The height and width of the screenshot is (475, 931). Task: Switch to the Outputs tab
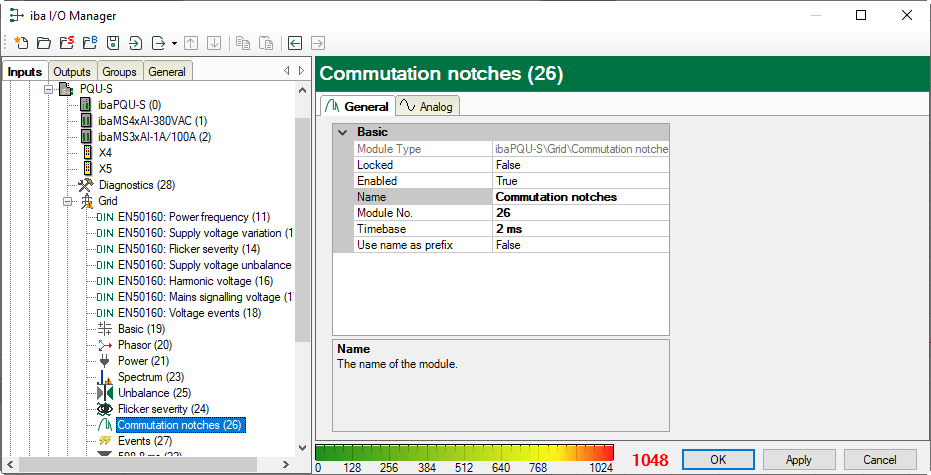72,72
